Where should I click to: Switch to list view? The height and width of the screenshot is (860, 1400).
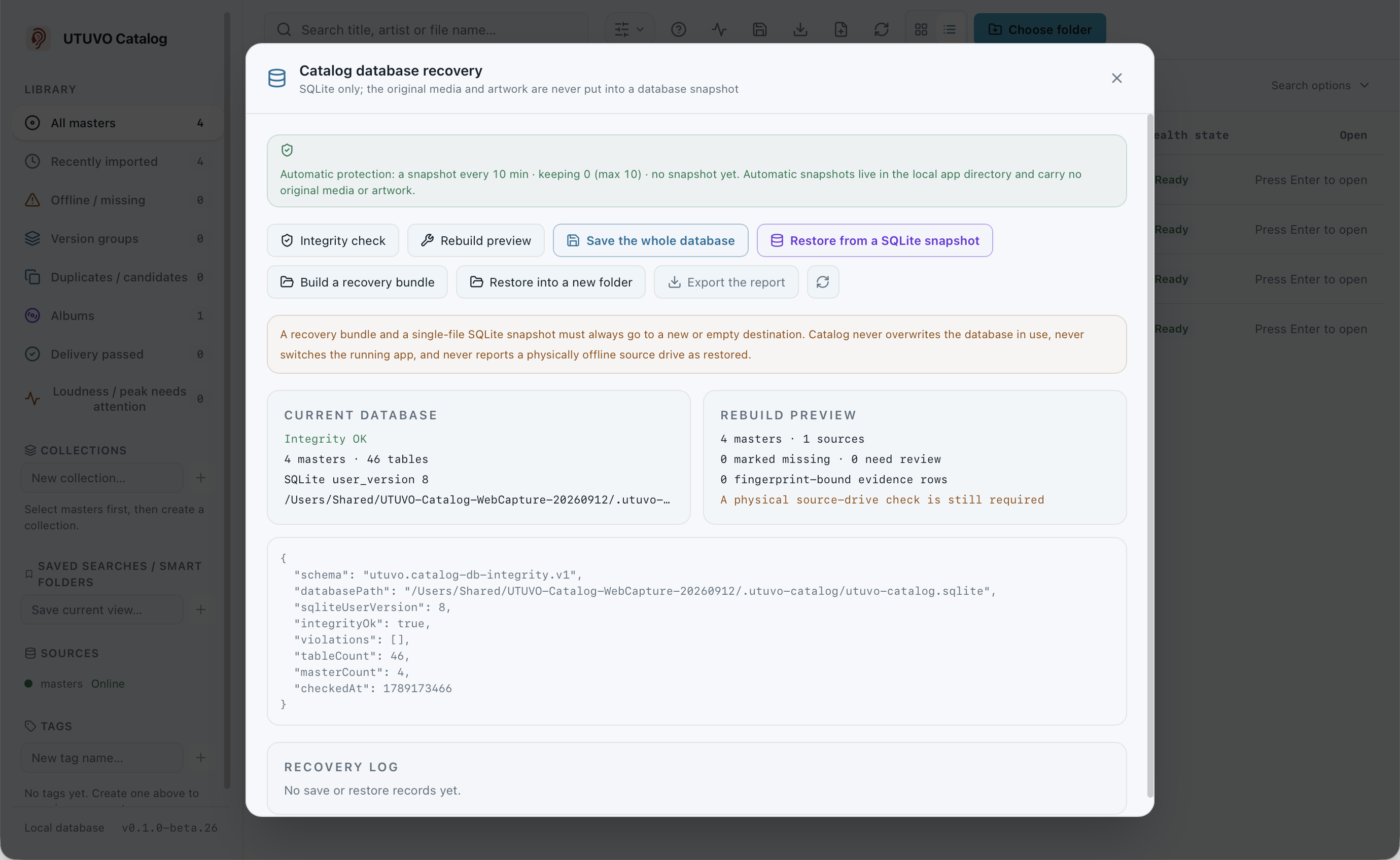(x=950, y=29)
